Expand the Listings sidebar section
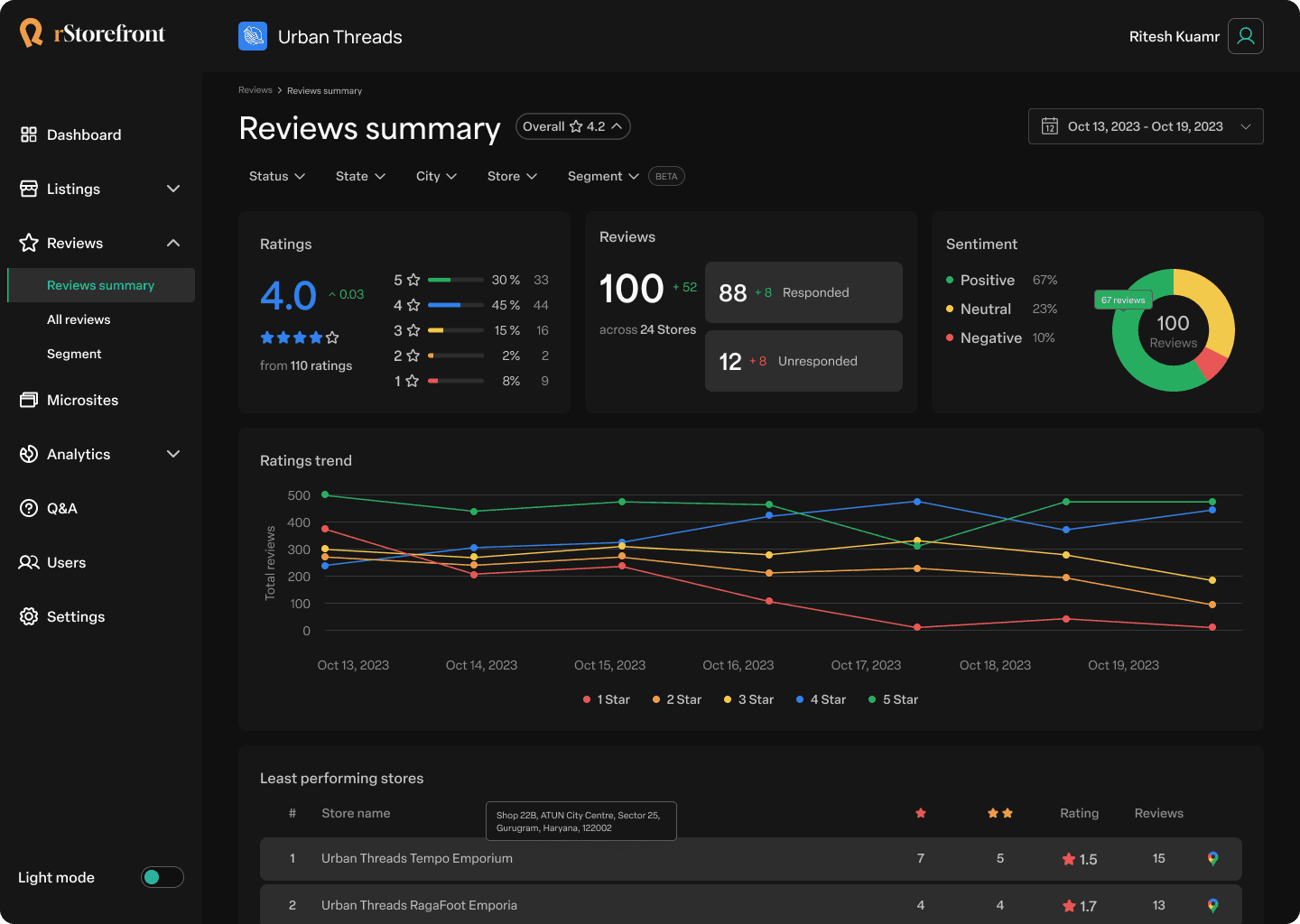 pos(100,189)
